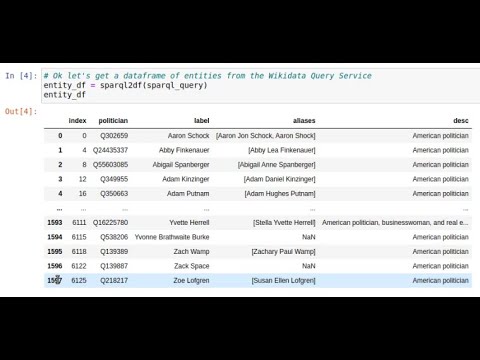Viewport: 480px width, 360px height.
Task: Click the Out[4] output prompt
Action: coord(21,111)
